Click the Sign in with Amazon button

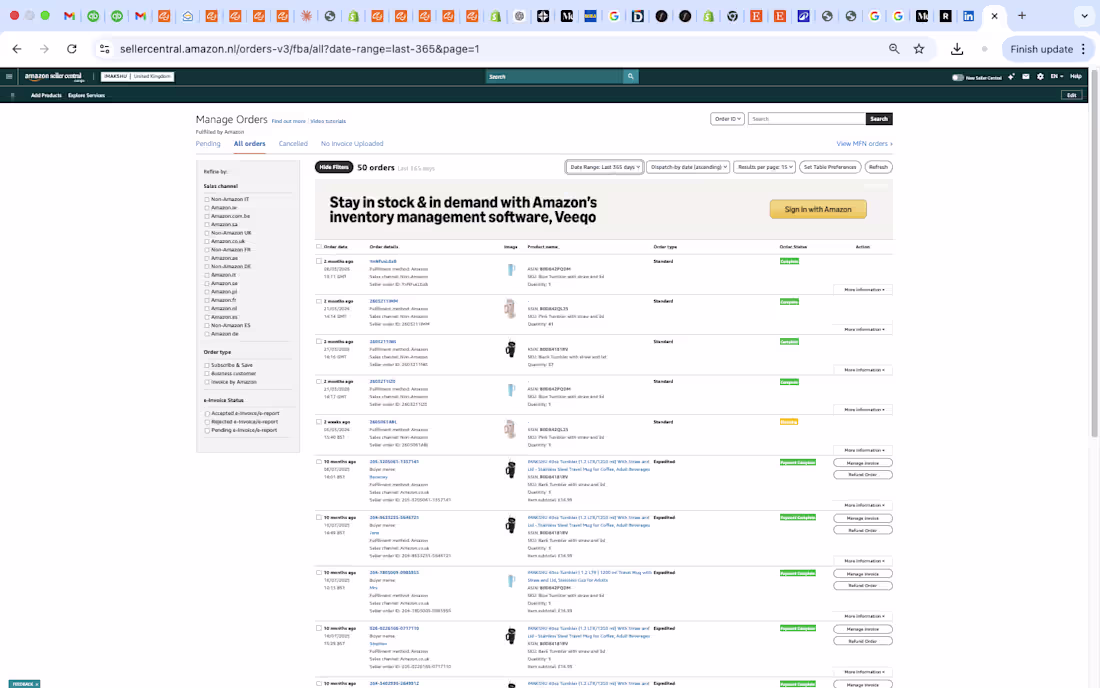click(818, 209)
